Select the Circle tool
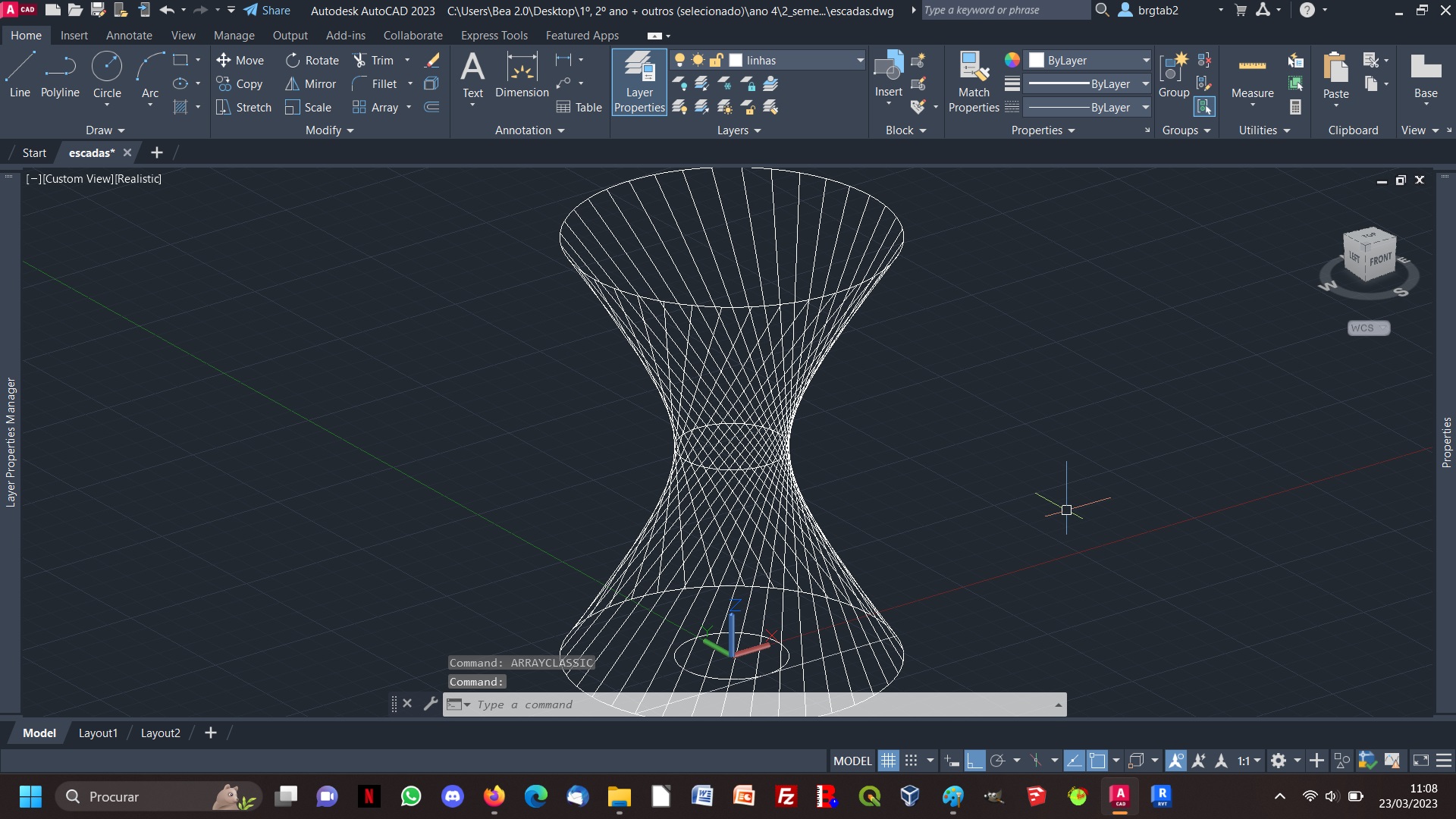This screenshot has height=819, width=1456. pos(107,74)
